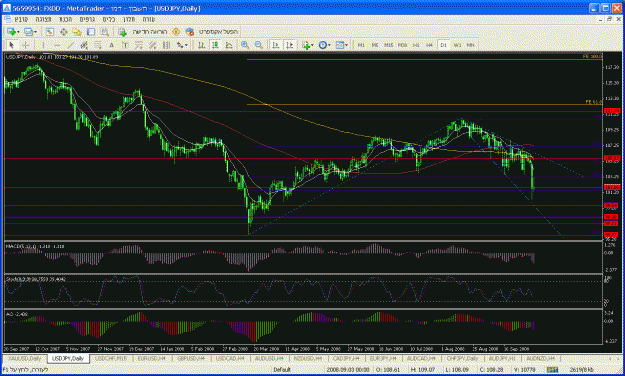Viewport: 625px width, 376px height.
Task: Select the W1 timeframe
Action: 457,45
